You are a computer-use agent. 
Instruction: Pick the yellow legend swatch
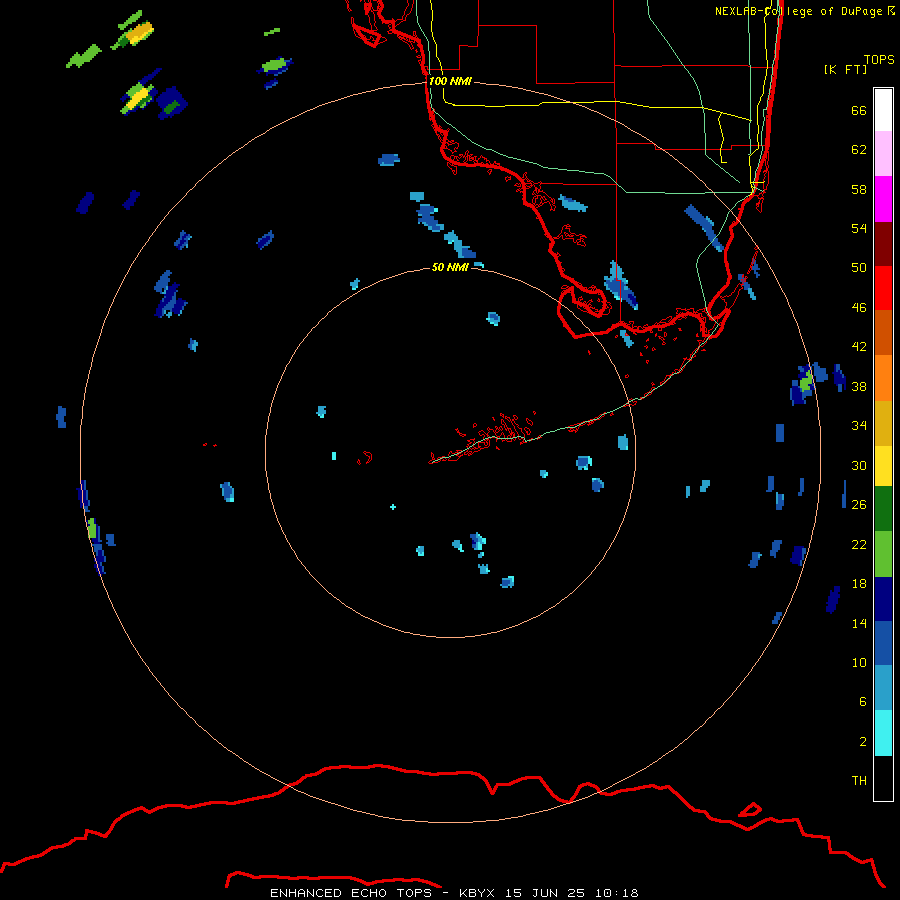click(883, 466)
